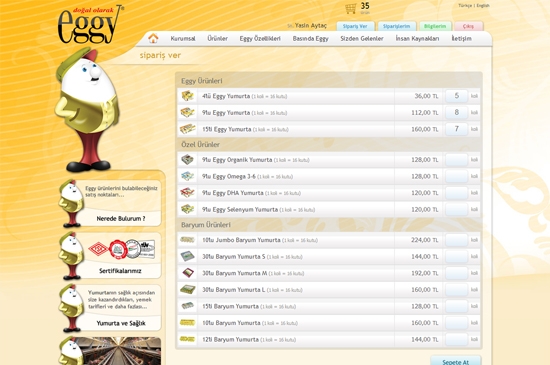The width and height of the screenshot is (550, 365).
Task: Open 30'lu Baryum Yumurta M product image
Action: tap(188, 273)
